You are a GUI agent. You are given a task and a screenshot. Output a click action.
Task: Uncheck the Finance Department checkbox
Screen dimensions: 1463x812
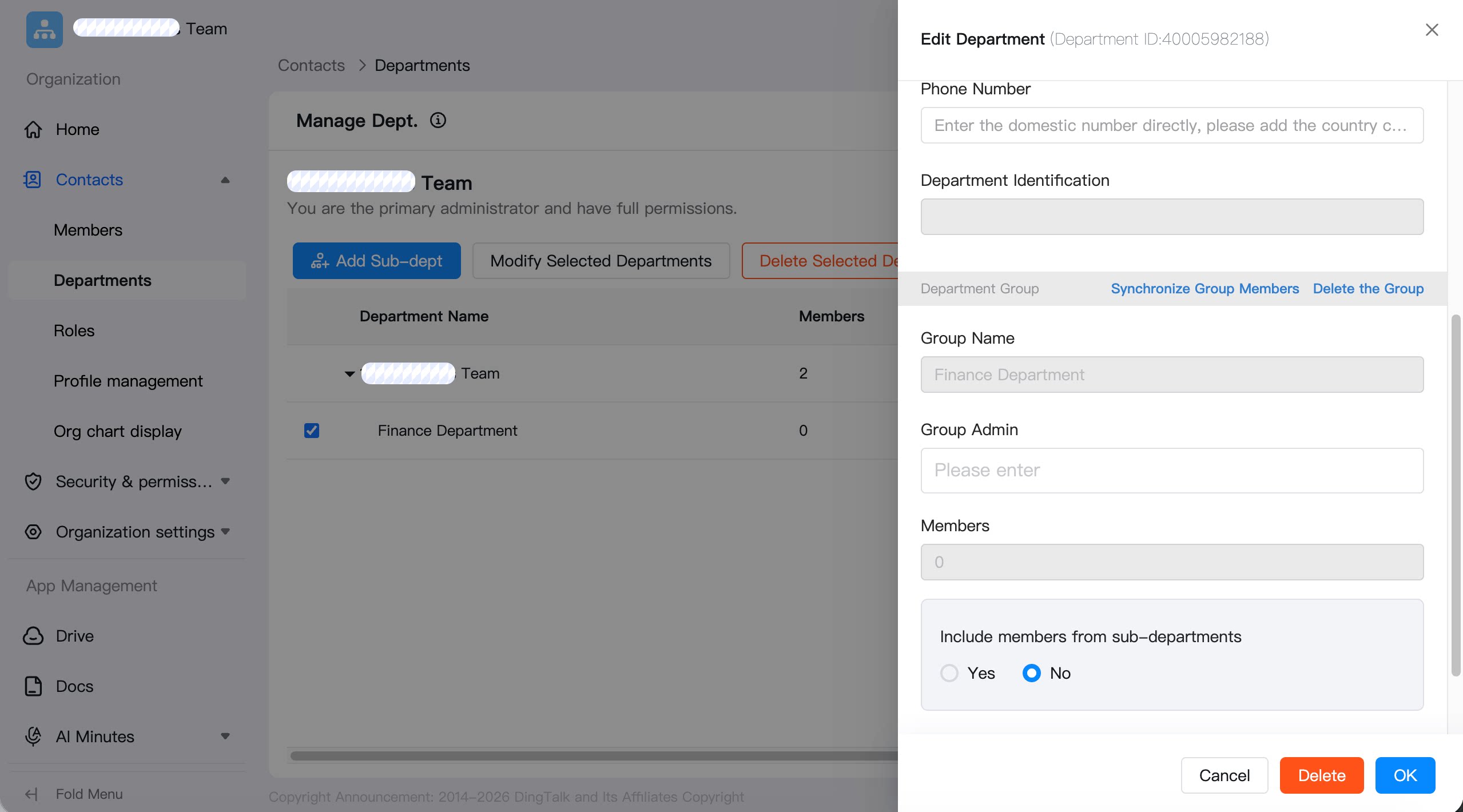(x=312, y=430)
